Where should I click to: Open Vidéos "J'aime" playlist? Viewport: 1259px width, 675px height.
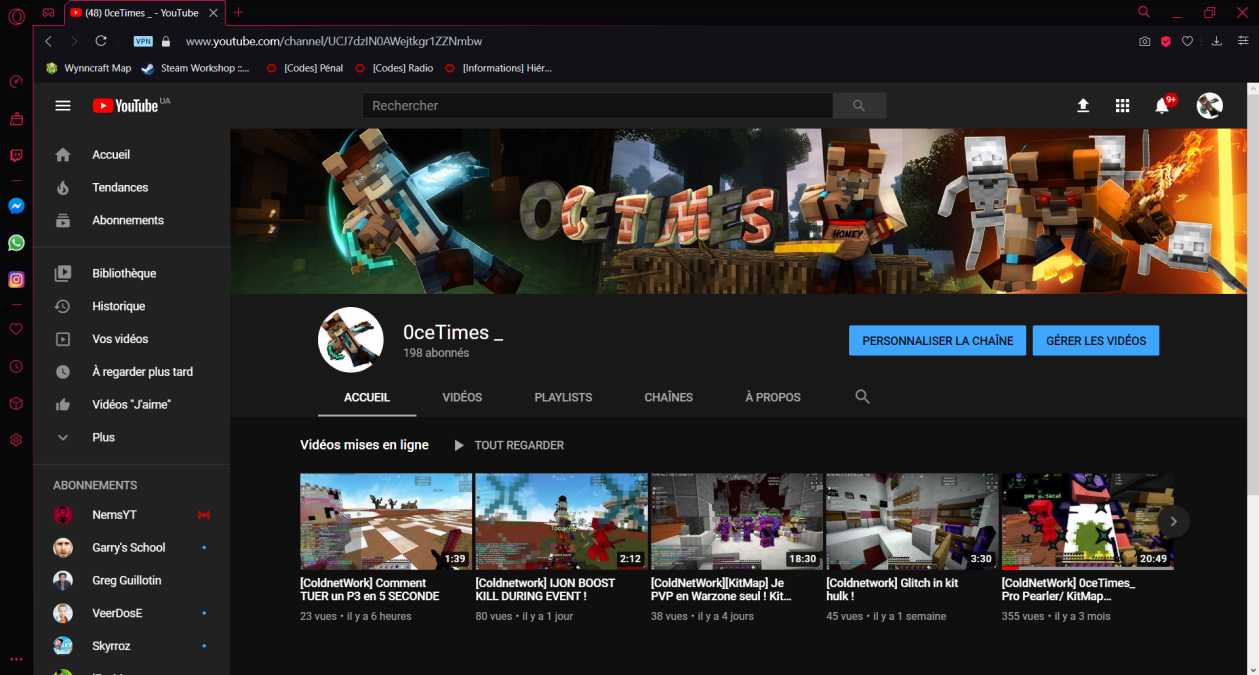coord(131,404)
